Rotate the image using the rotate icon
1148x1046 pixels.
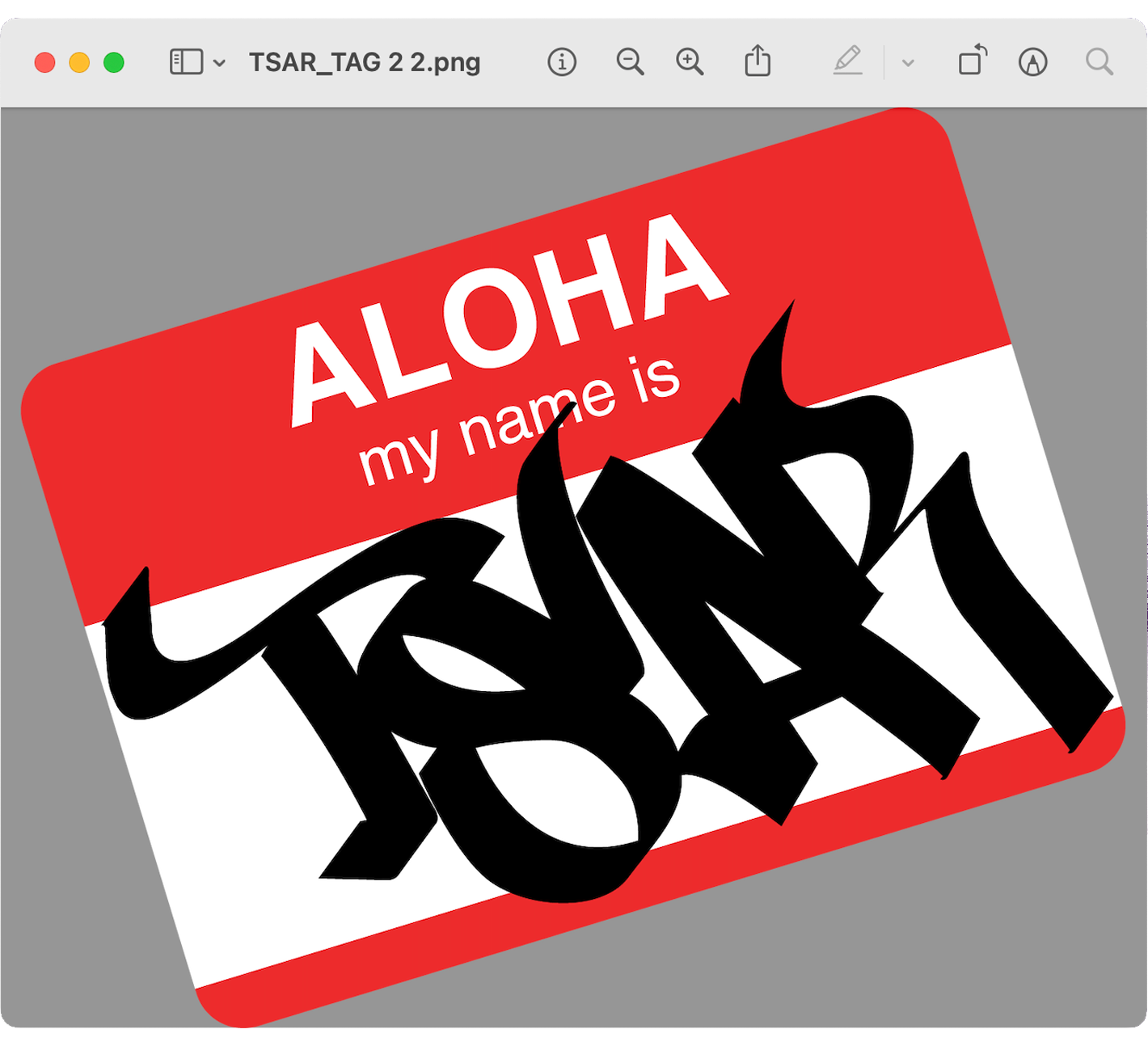(973, 61)
